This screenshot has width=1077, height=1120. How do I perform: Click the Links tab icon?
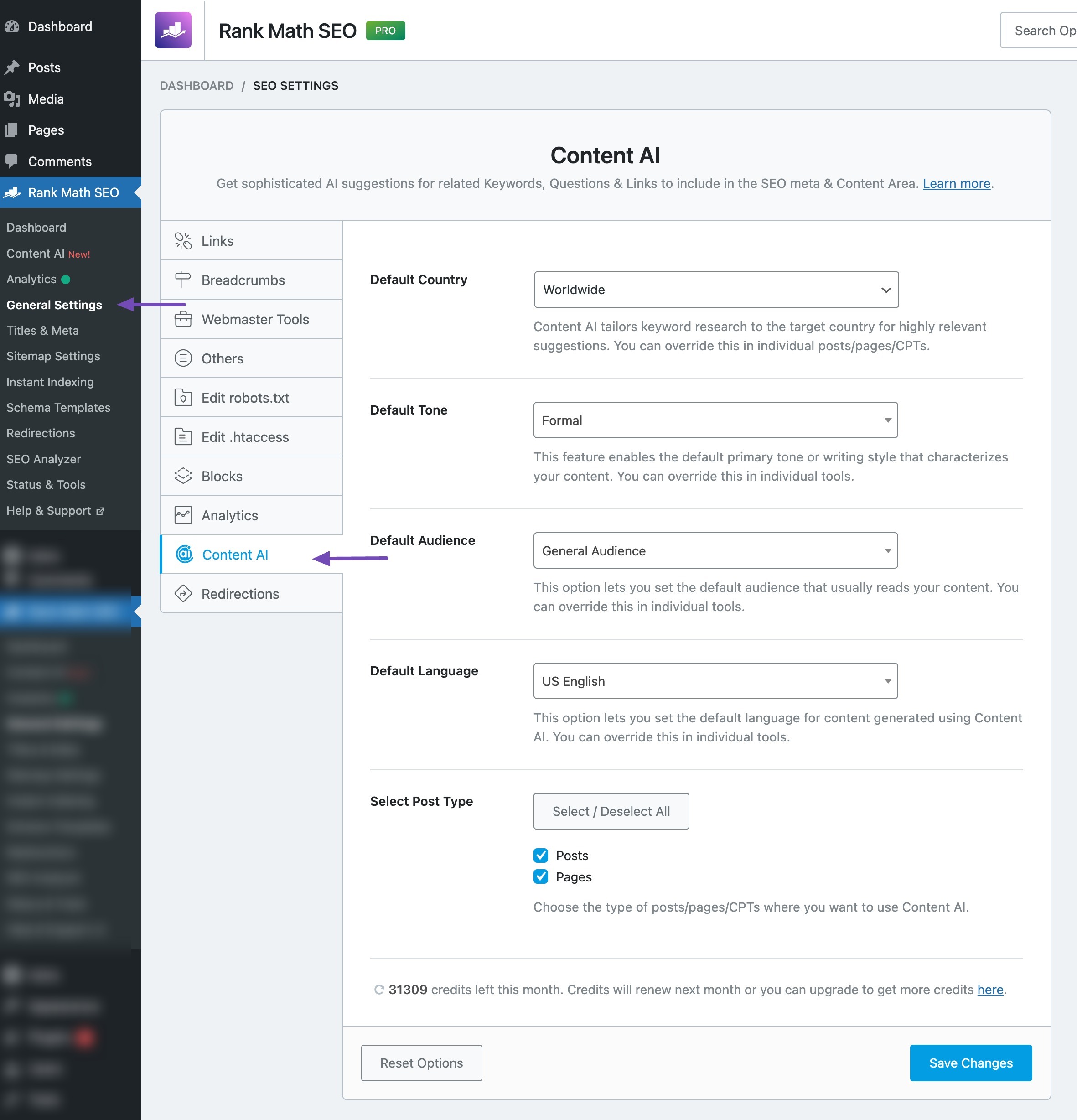(183, 241)
